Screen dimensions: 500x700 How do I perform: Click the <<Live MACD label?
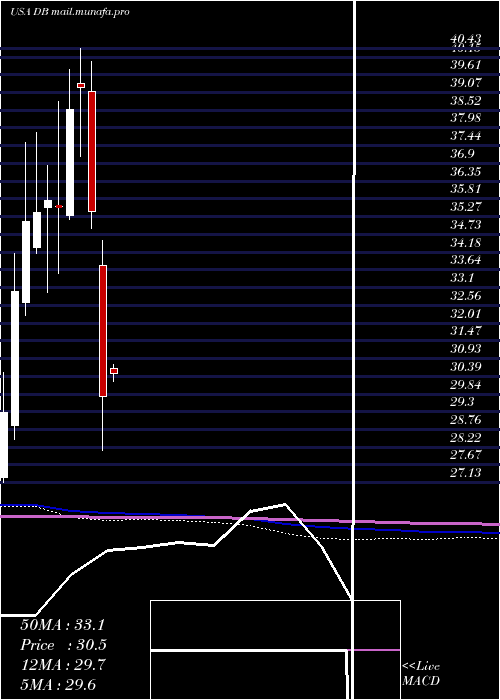pyautogui.click(x=421, y=674)
